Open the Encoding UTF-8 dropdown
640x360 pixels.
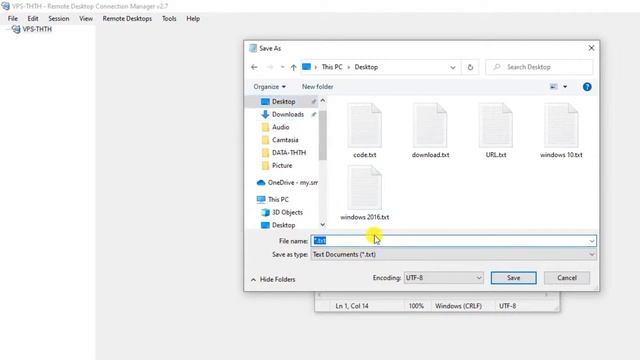(444, 278)
